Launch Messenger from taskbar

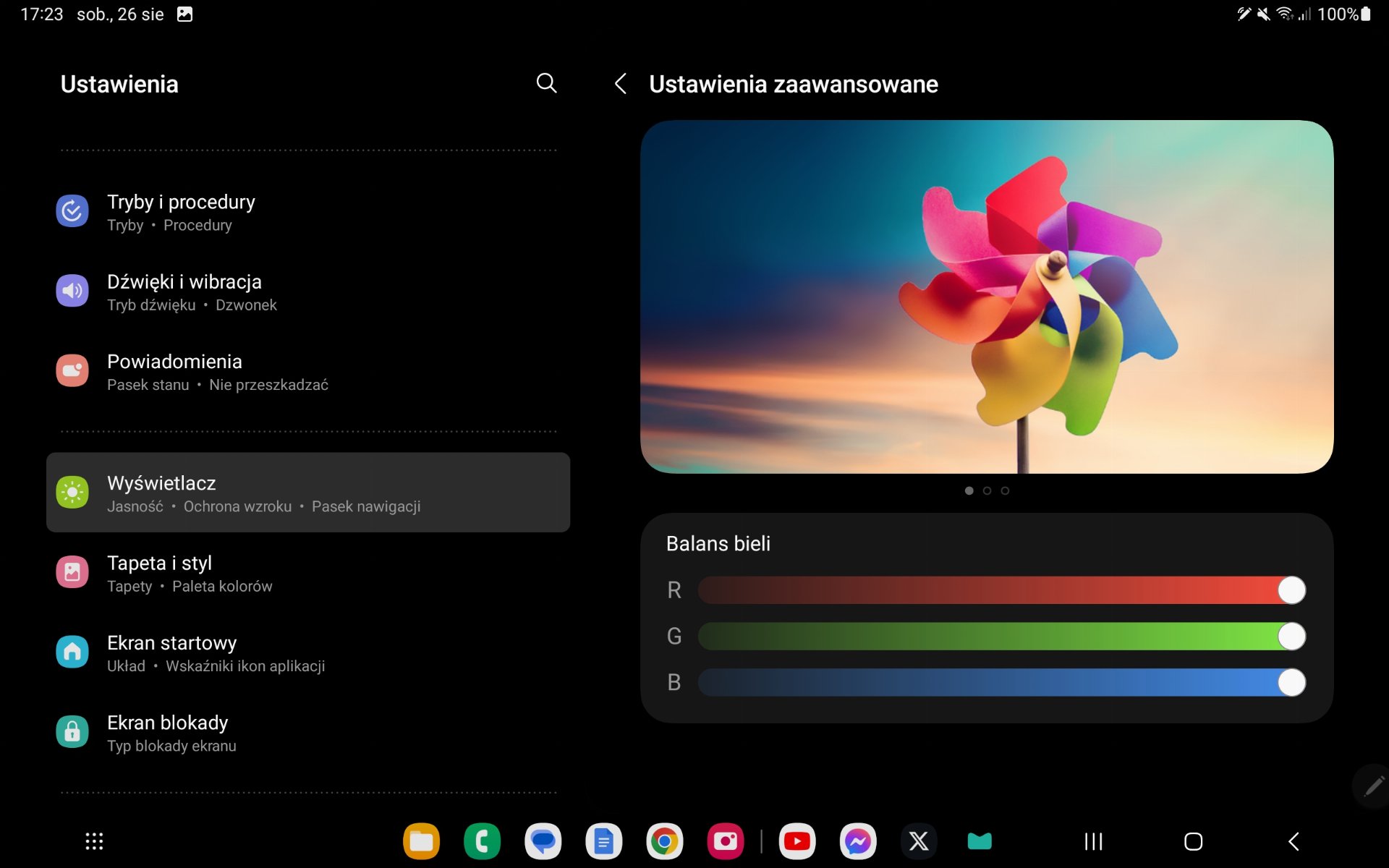point(858,841)
